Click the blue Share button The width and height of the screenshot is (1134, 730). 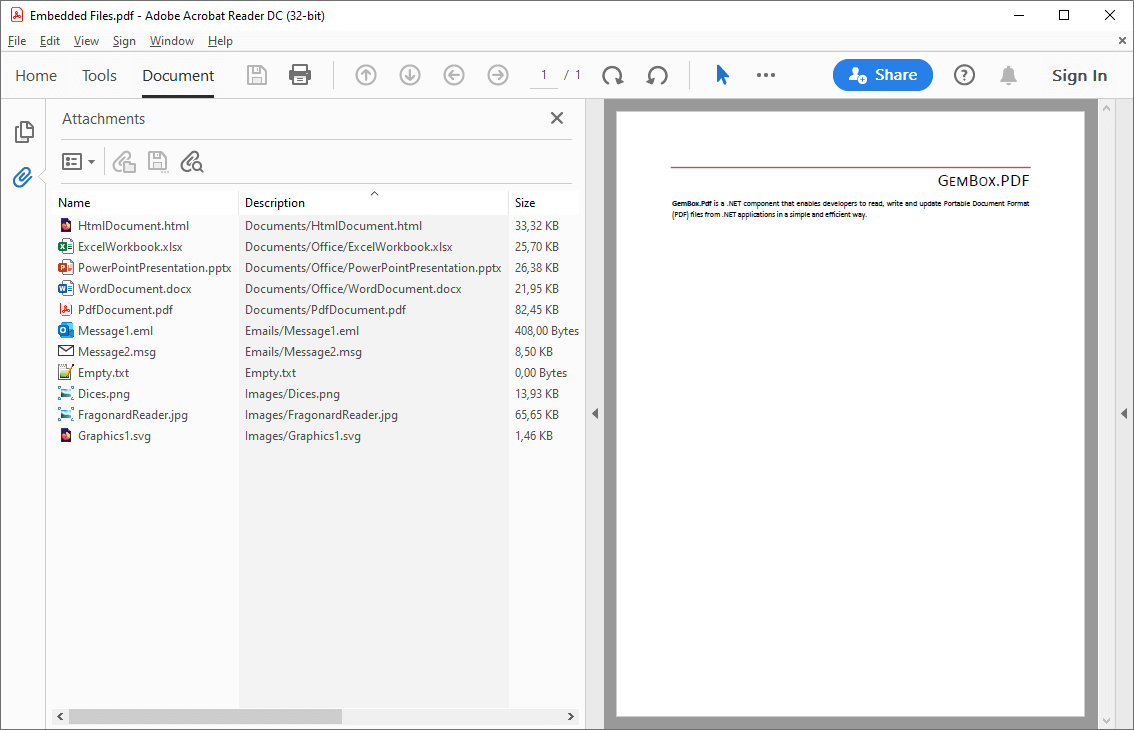click(882, 75)
